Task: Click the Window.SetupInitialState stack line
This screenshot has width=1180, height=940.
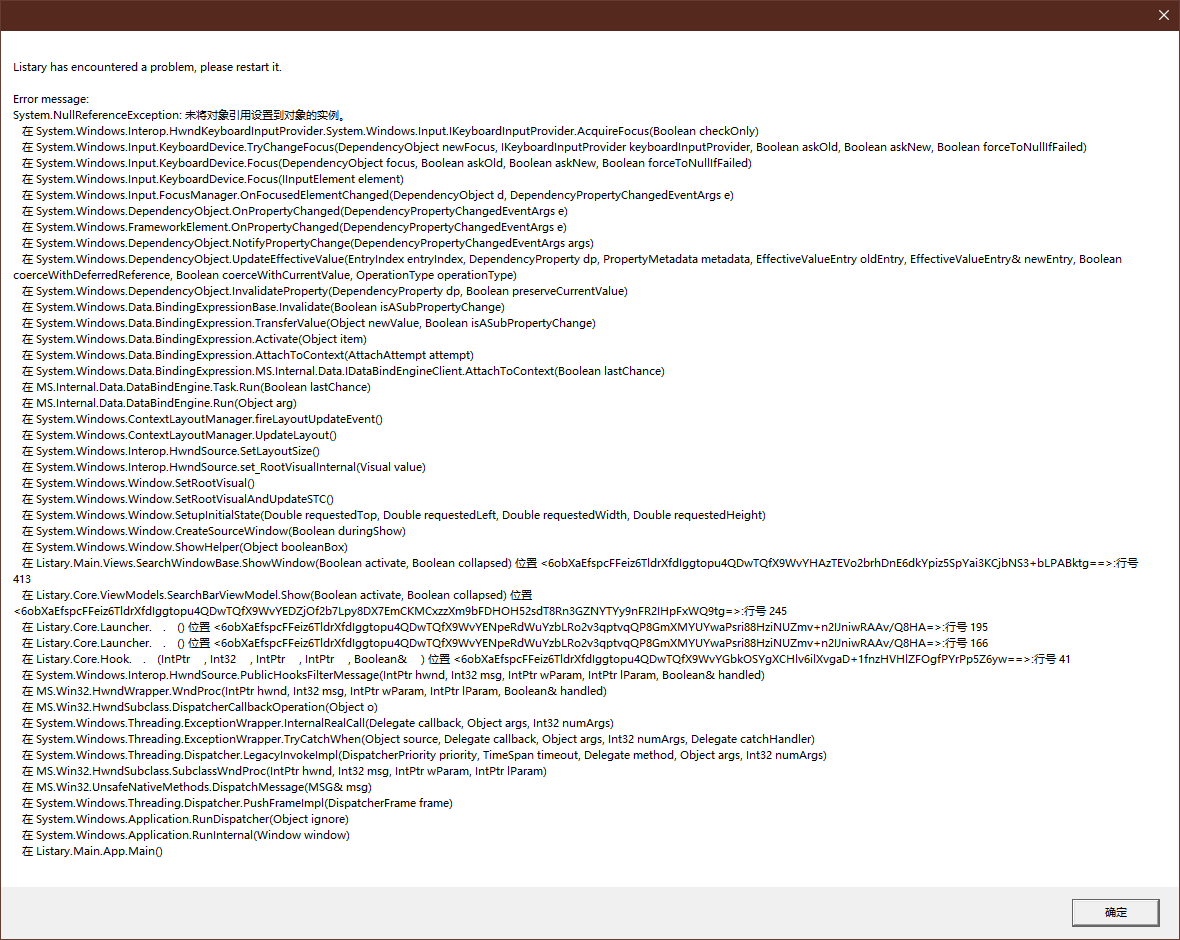Action: 394,516
